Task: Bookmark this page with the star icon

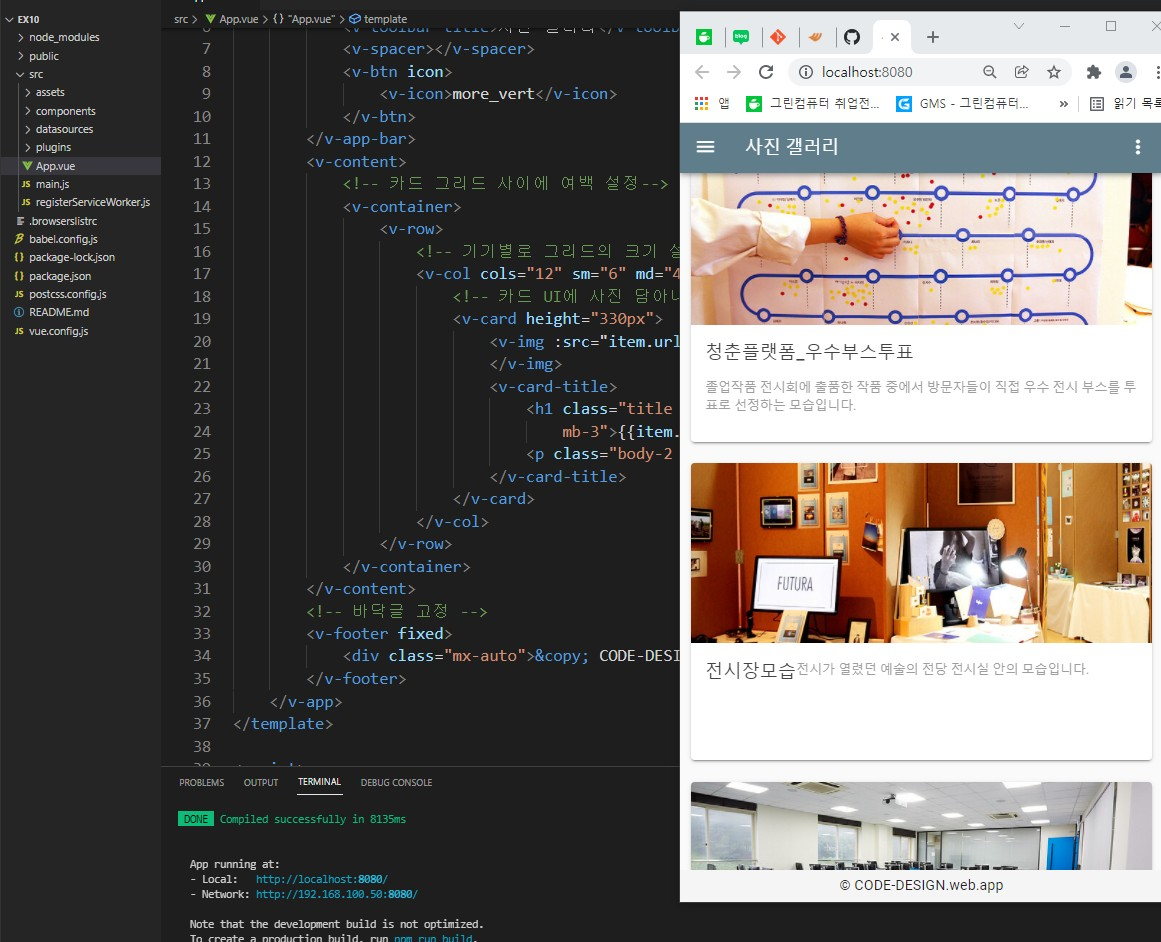Action: (1053, 72)
